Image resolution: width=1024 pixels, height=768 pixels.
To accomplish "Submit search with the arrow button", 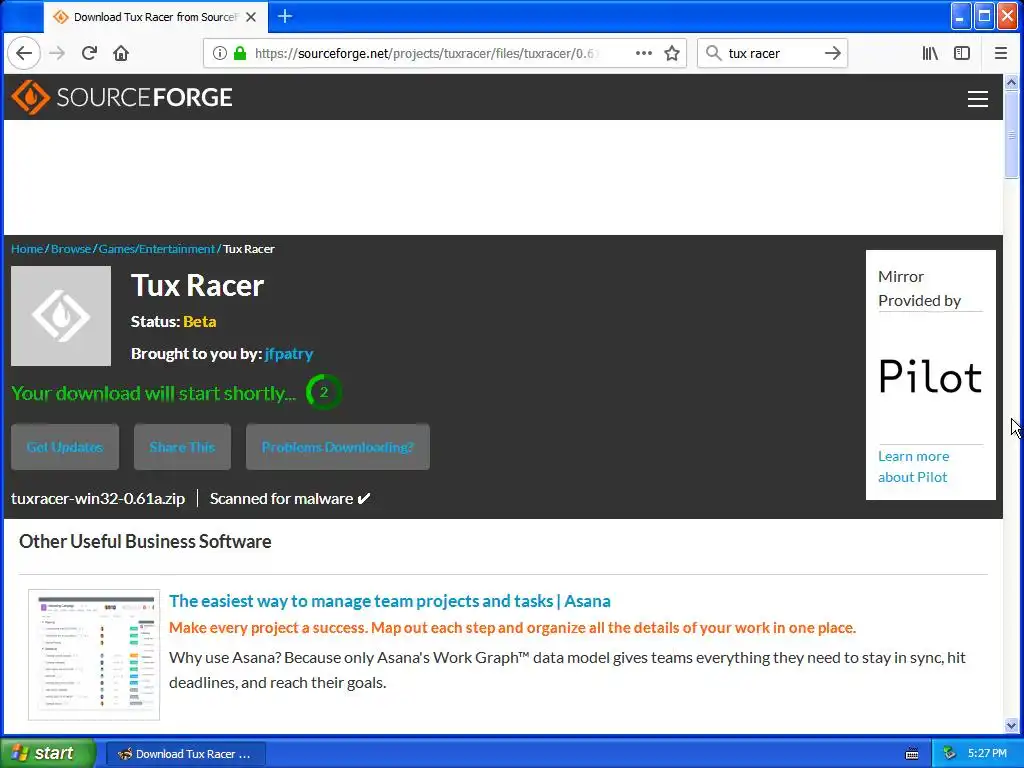I will [x=833, y=54].
